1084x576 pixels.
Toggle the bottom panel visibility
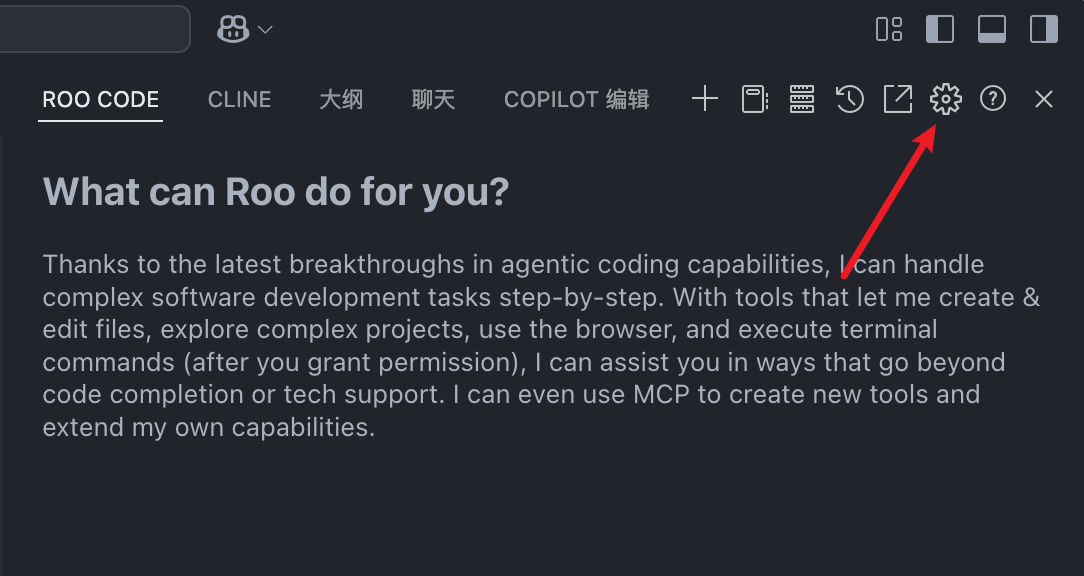[x=992, y=29]
